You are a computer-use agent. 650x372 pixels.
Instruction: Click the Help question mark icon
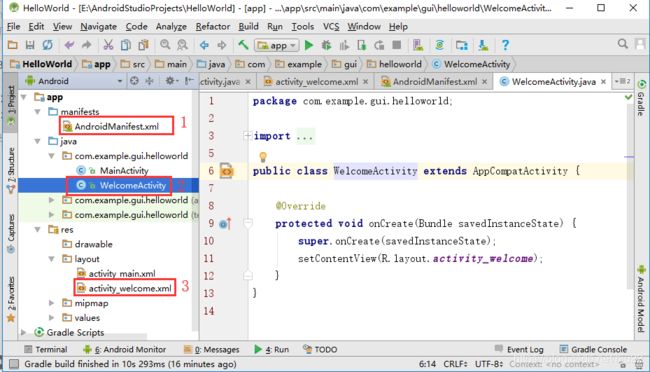coord(505,45)
